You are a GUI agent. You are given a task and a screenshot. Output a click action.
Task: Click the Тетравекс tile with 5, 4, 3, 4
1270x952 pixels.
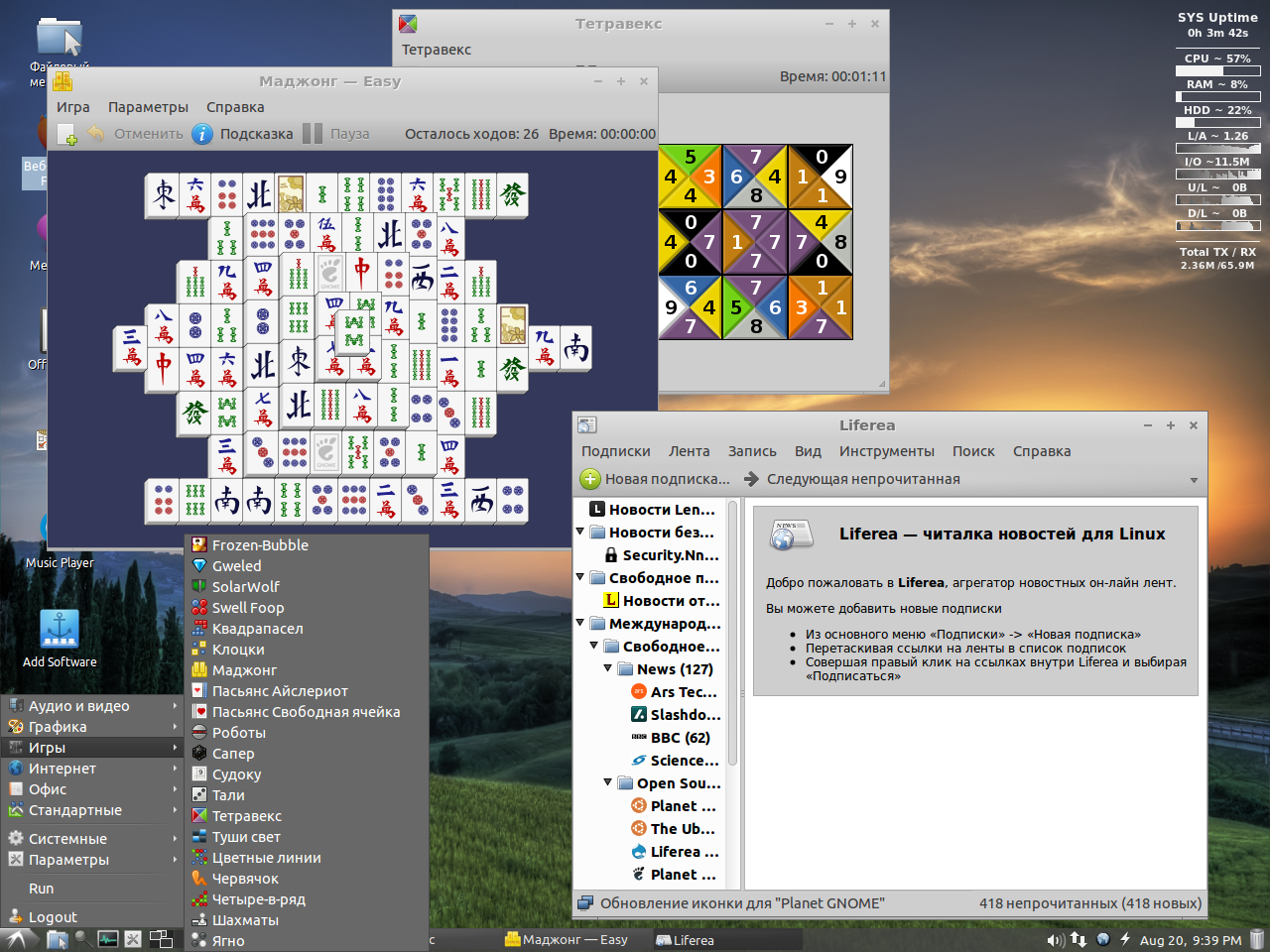691,177
